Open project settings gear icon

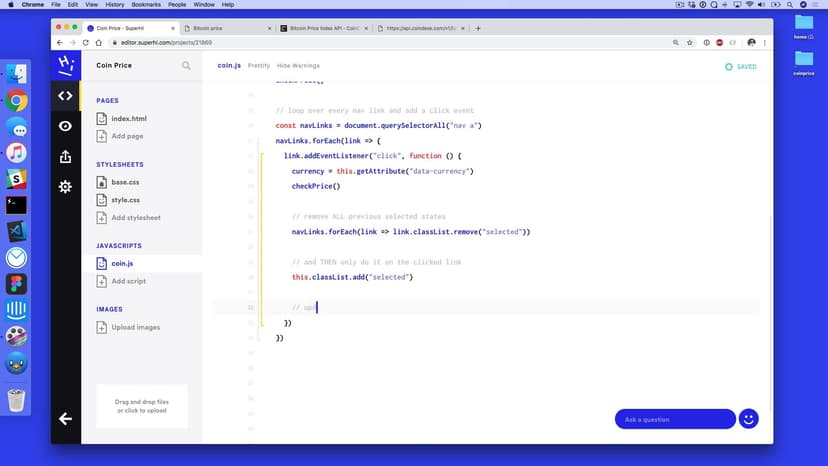[66, 187]
